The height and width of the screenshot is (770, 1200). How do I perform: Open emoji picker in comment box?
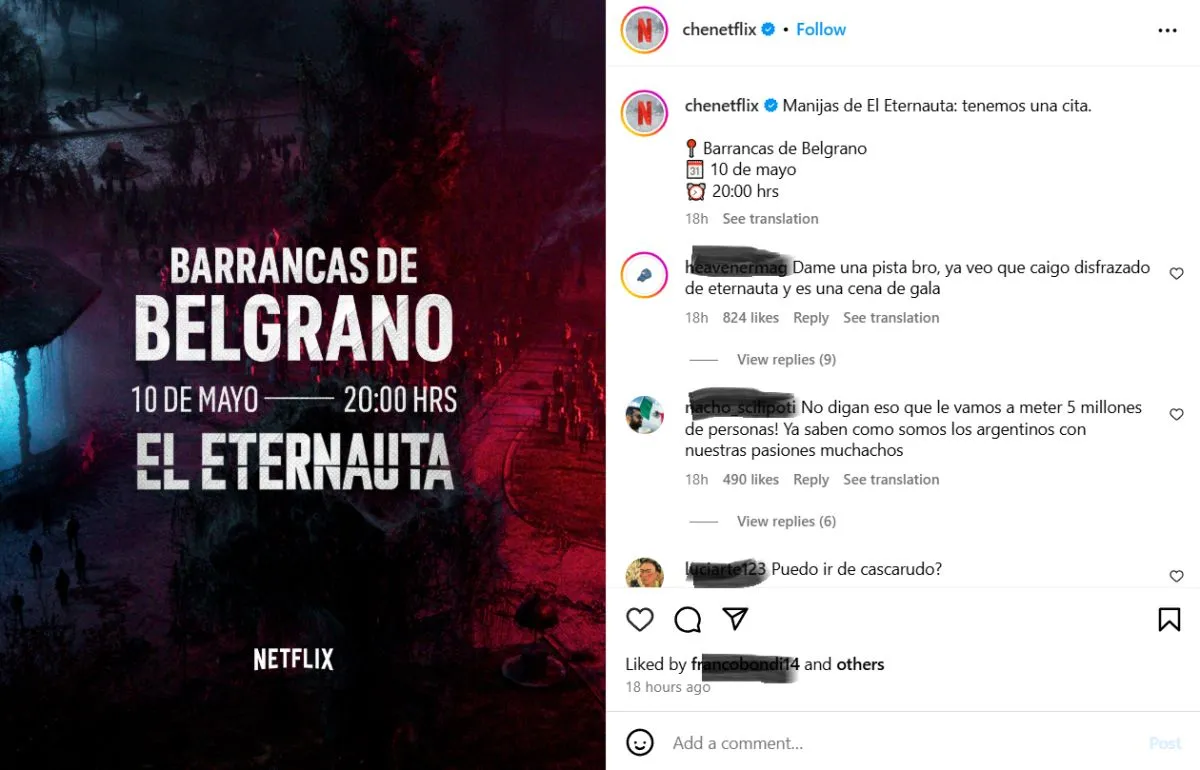coord(640,742)
